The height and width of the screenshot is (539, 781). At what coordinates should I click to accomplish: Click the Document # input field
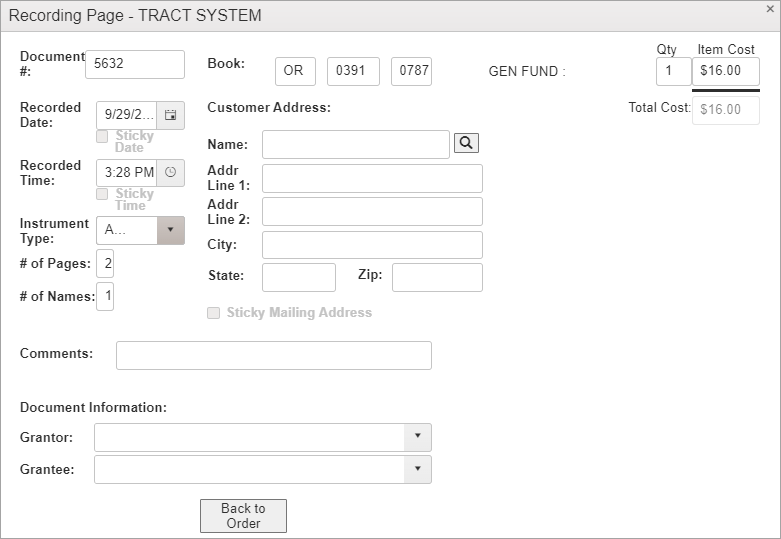pyautogui.click(x=135, y=64)
